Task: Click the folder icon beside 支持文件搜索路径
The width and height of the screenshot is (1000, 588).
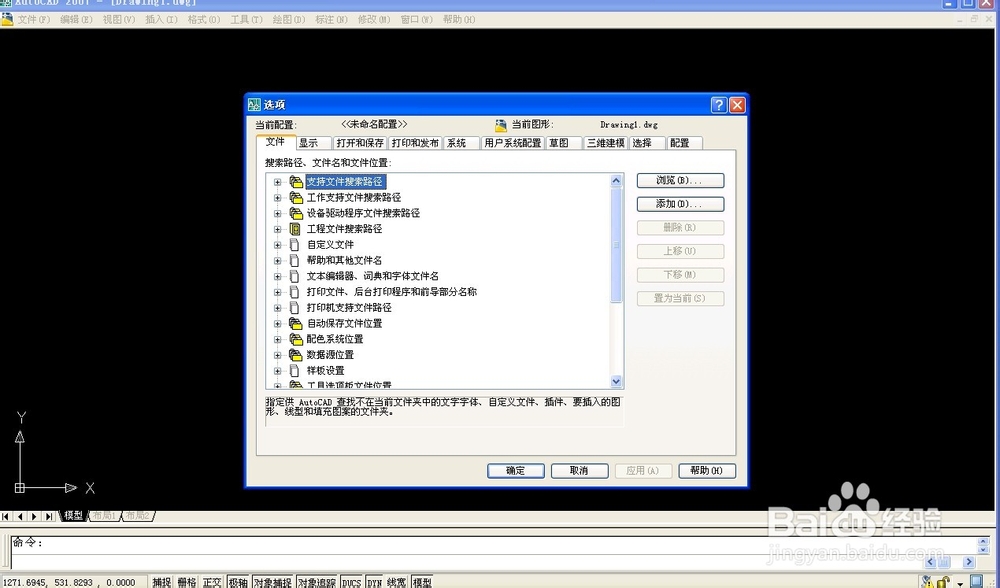Action: tap(296, 182)
